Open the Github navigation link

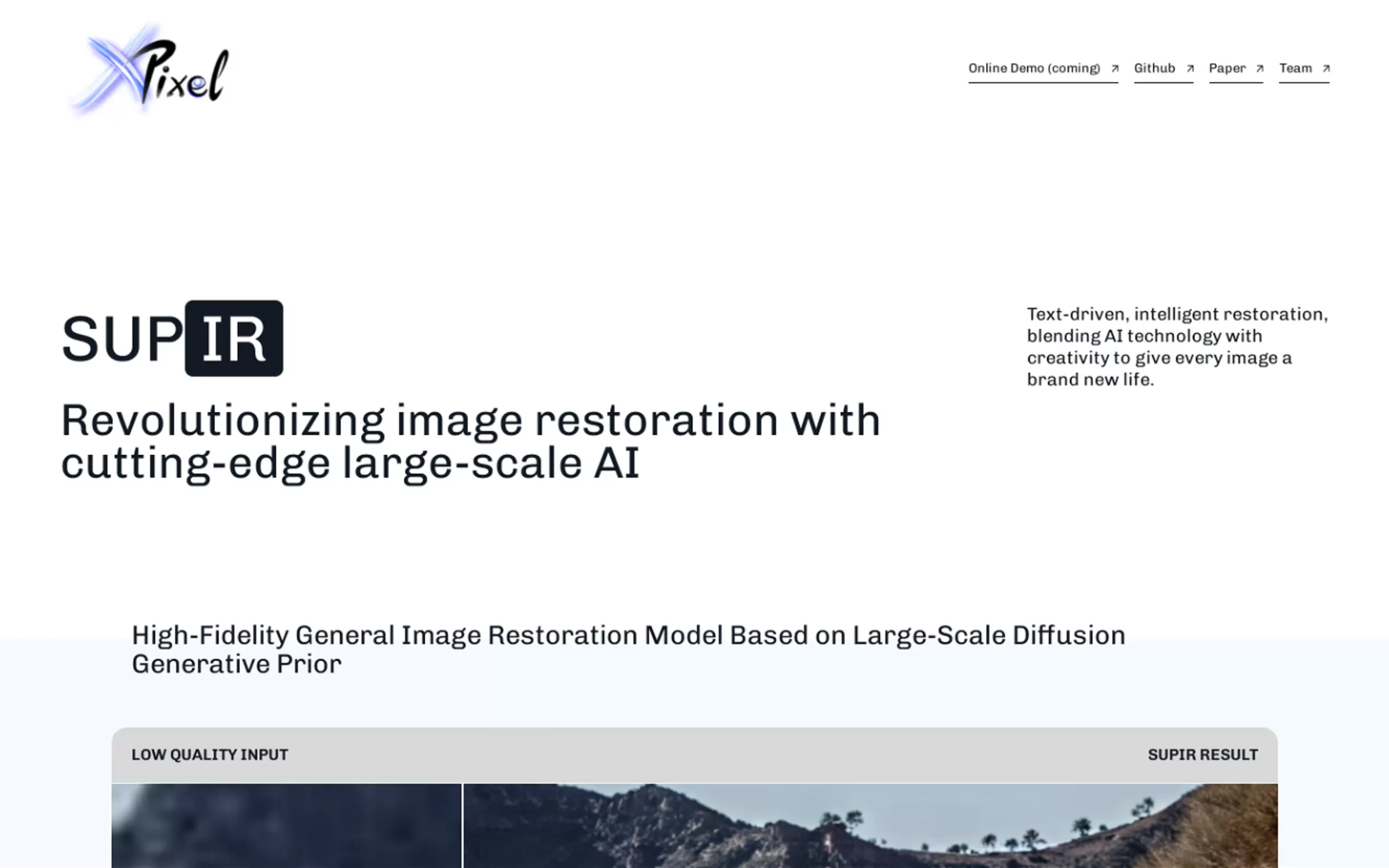tap(1154, 68)
